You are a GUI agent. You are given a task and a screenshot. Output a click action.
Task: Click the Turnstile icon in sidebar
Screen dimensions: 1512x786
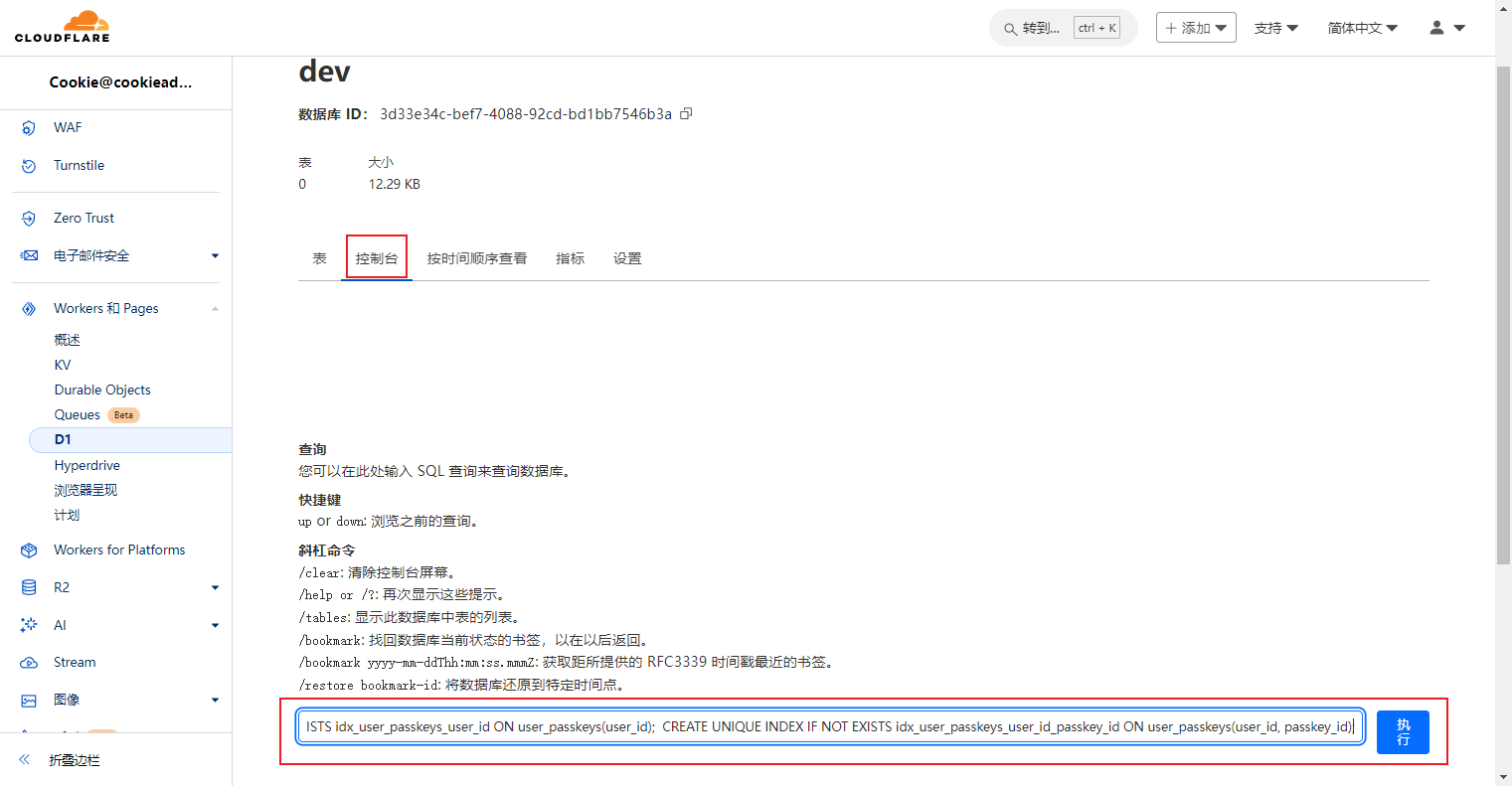29,166
